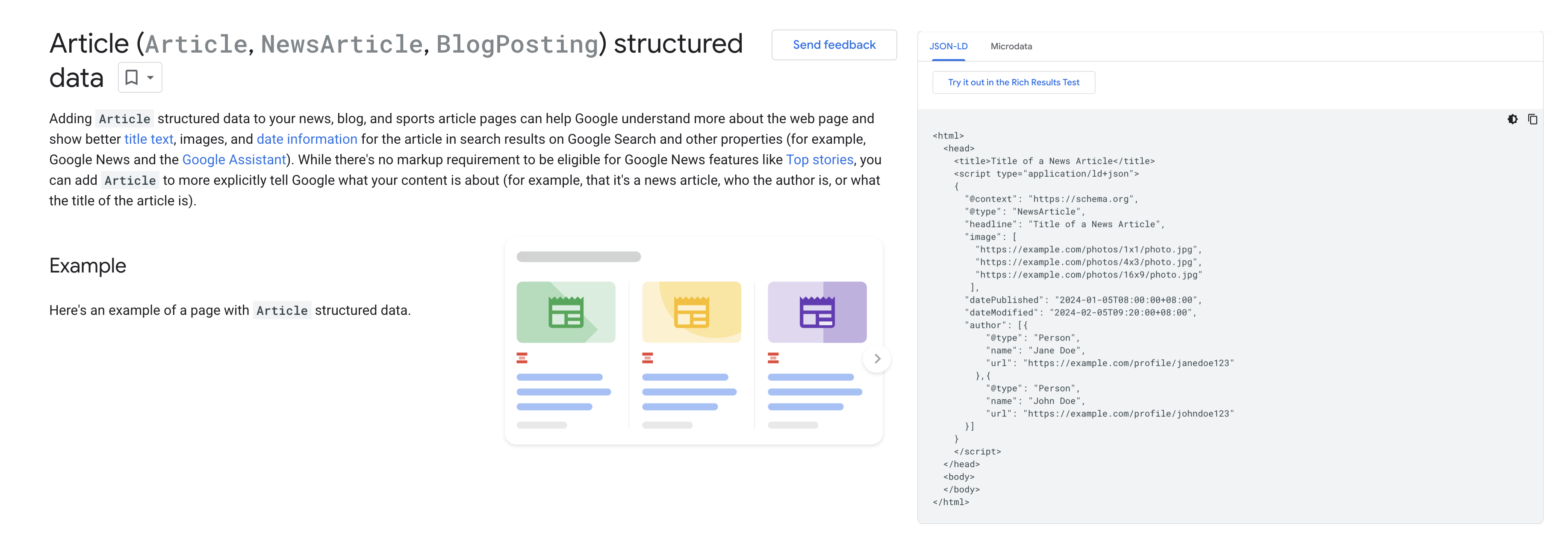Select the green article card thumbnail
This screenshot has width=1568, height=545.
[566, 312]
